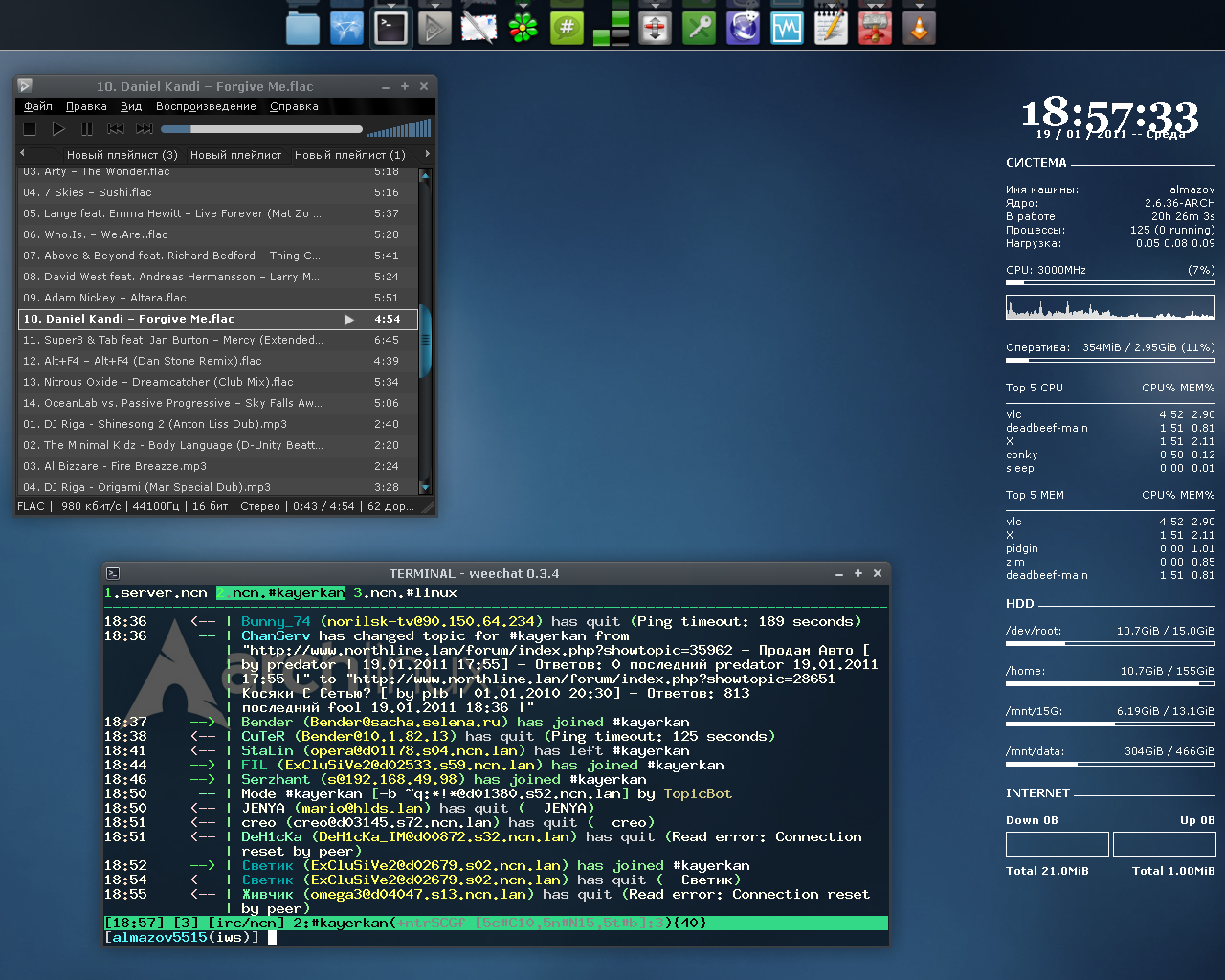Click the green blocks monitor icon in the dock

611,28
